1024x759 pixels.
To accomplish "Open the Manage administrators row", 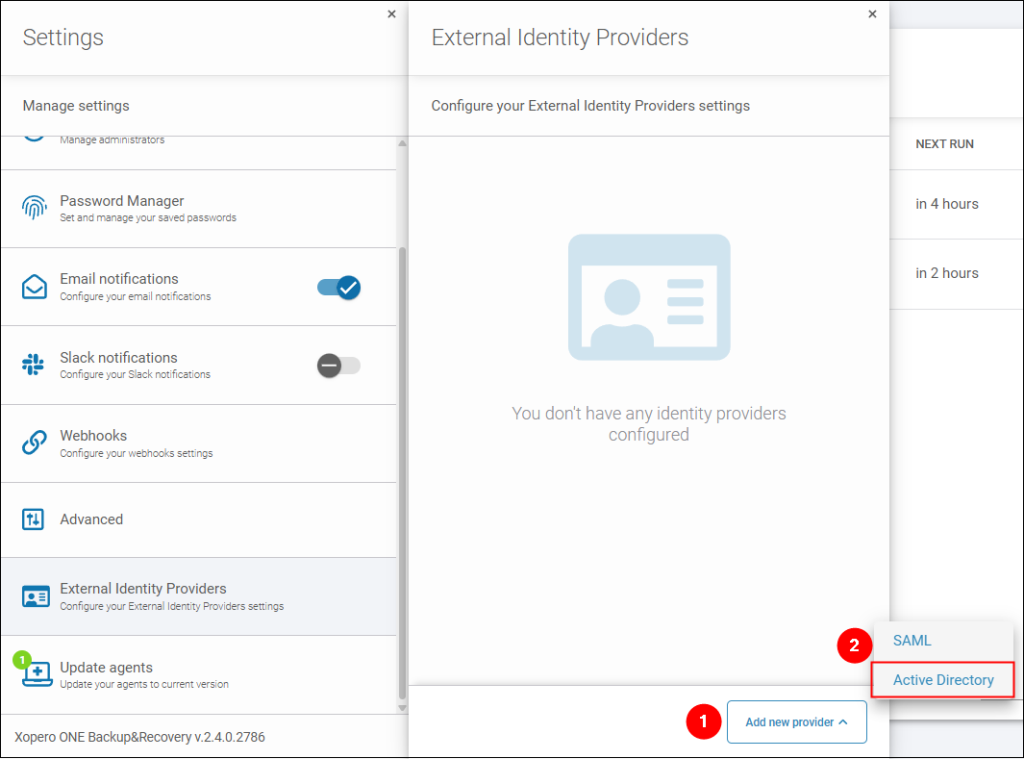I will tap(199, 153).
